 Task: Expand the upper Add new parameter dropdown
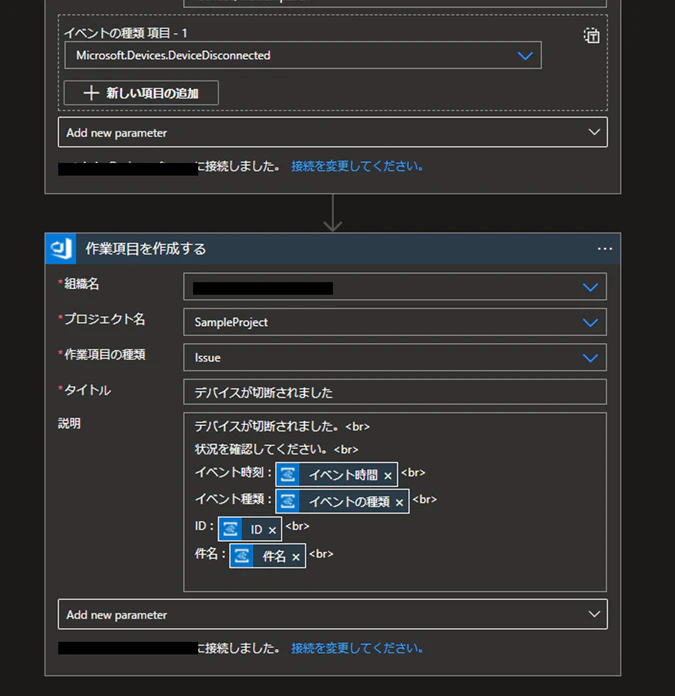(x=332, y=132)
